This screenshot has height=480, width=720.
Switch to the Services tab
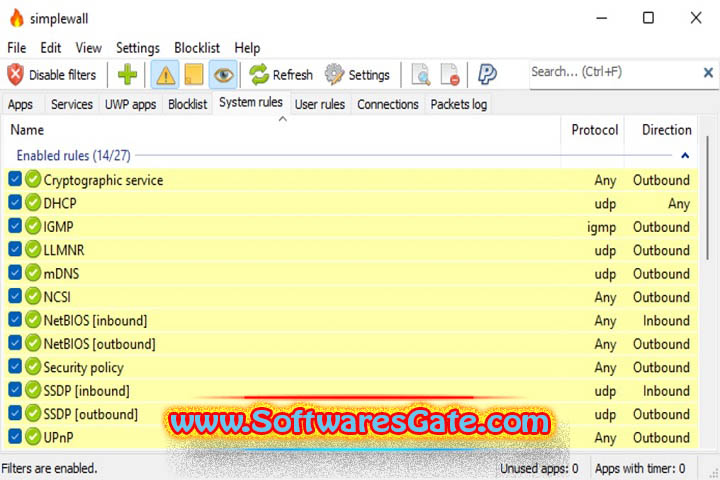coord(72,105)
